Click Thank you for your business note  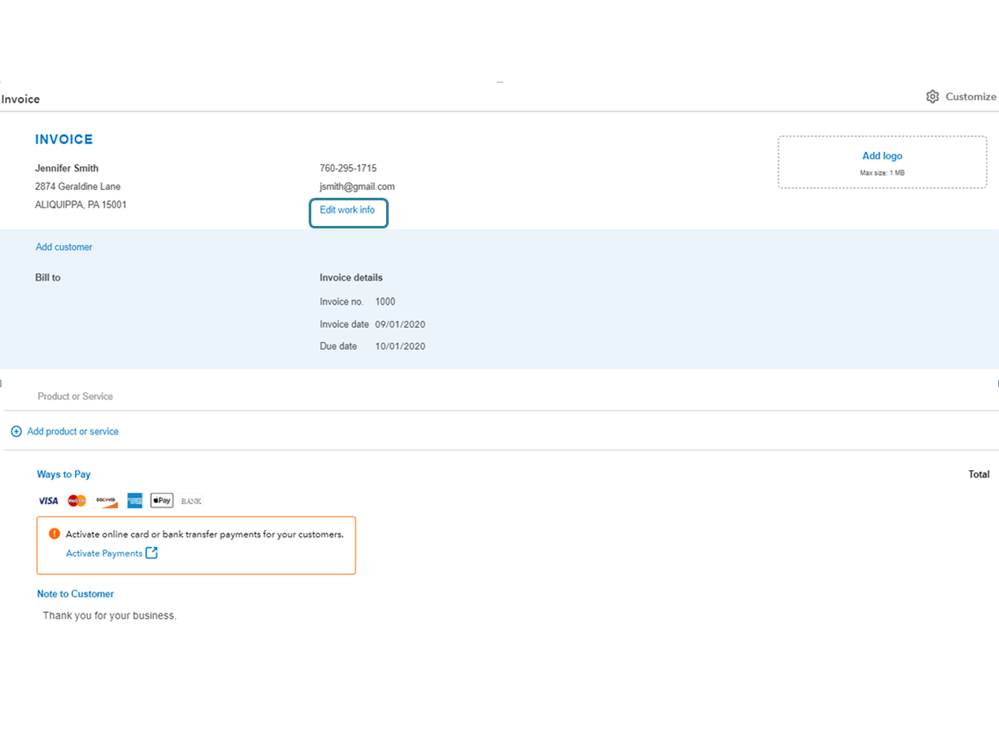110,616
